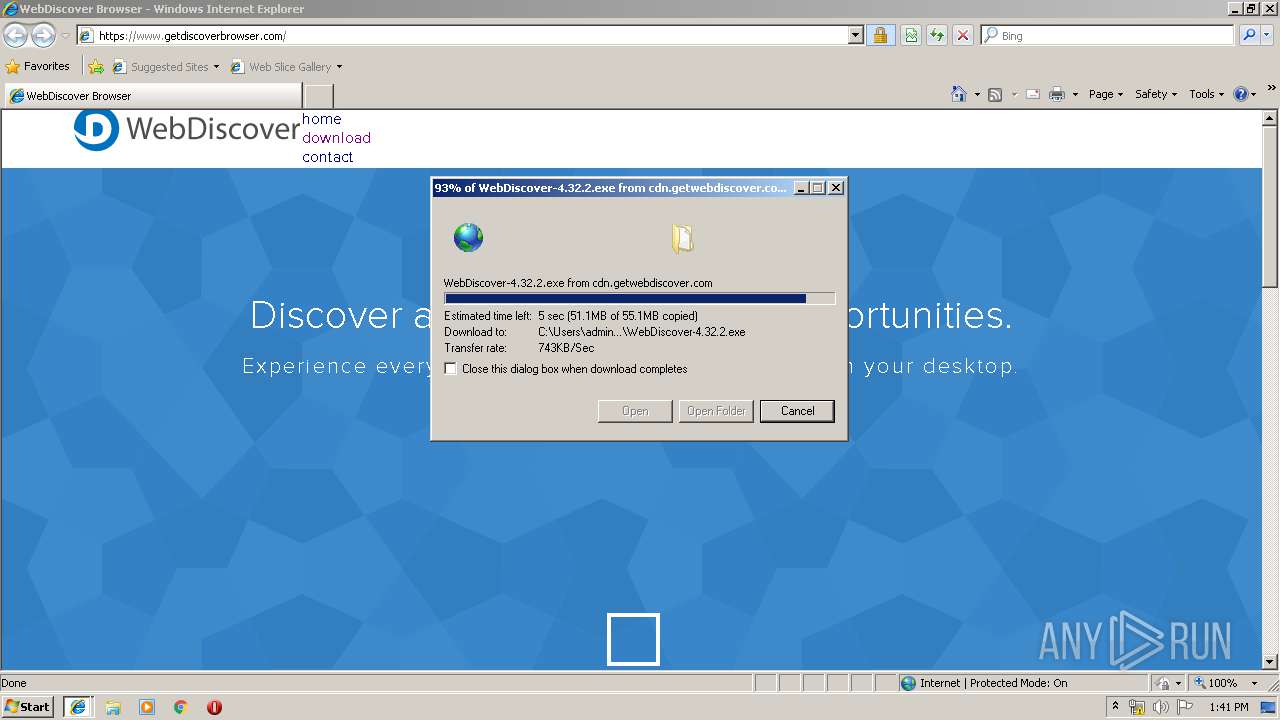
Task: Open the download link on webpage
Action: tap(336, 138)
